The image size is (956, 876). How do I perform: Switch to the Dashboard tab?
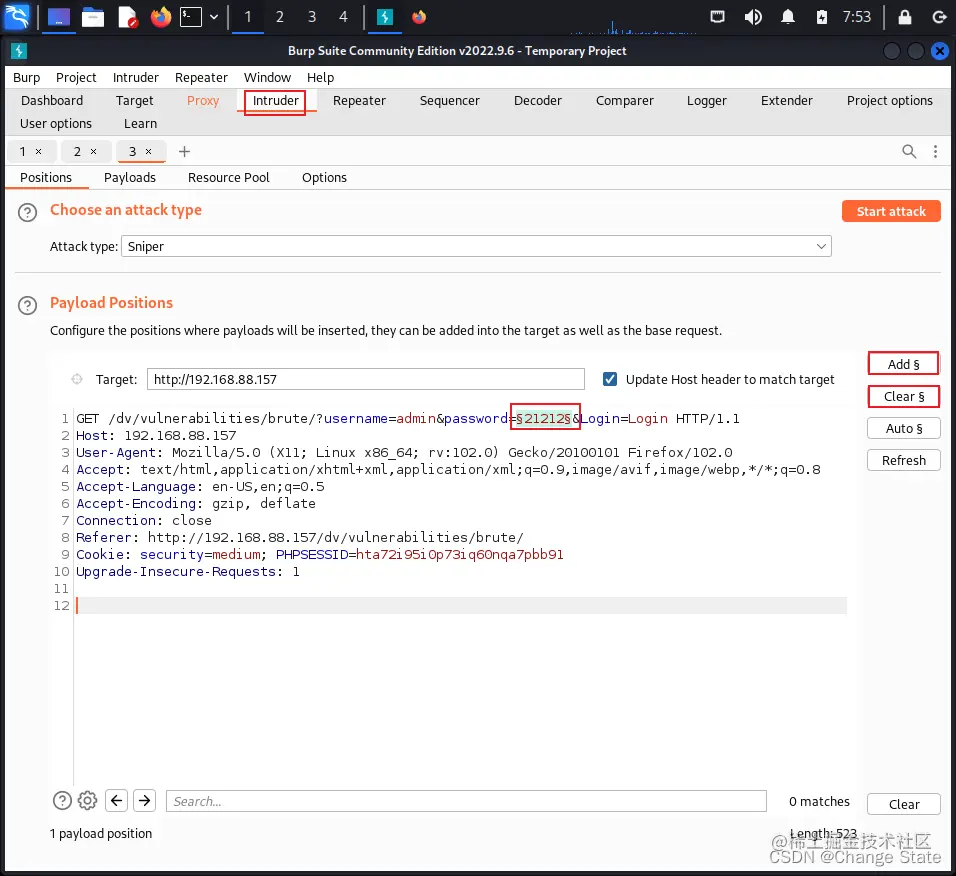point(52,101)
